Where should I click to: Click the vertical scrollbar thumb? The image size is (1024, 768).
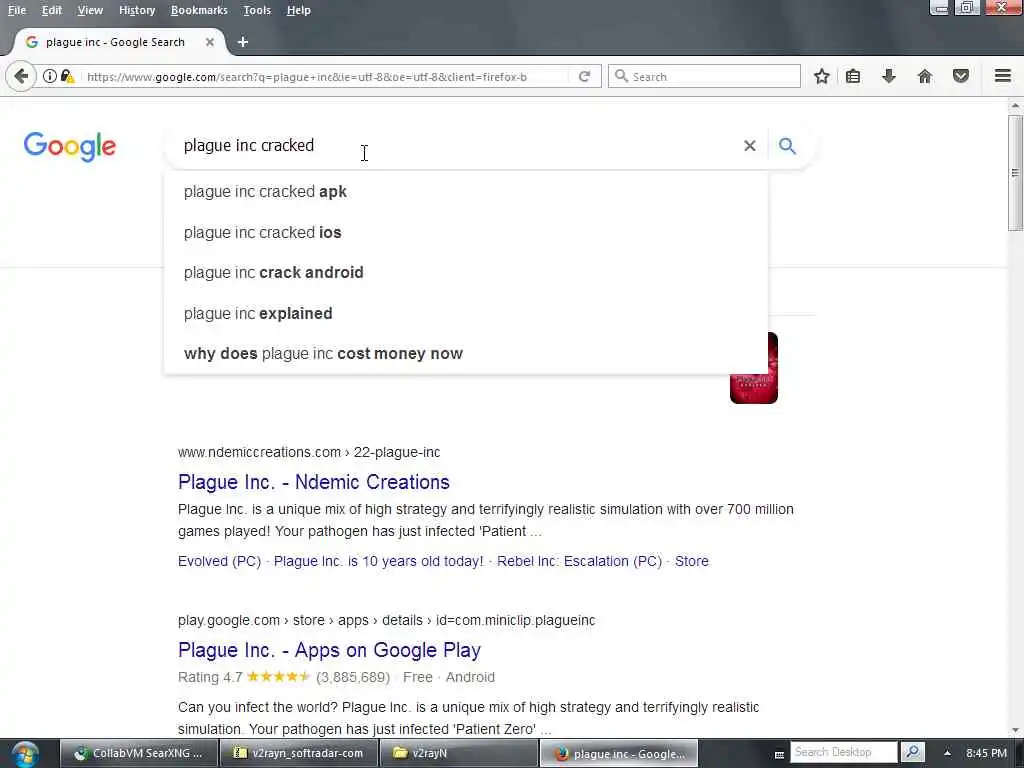1015,173
